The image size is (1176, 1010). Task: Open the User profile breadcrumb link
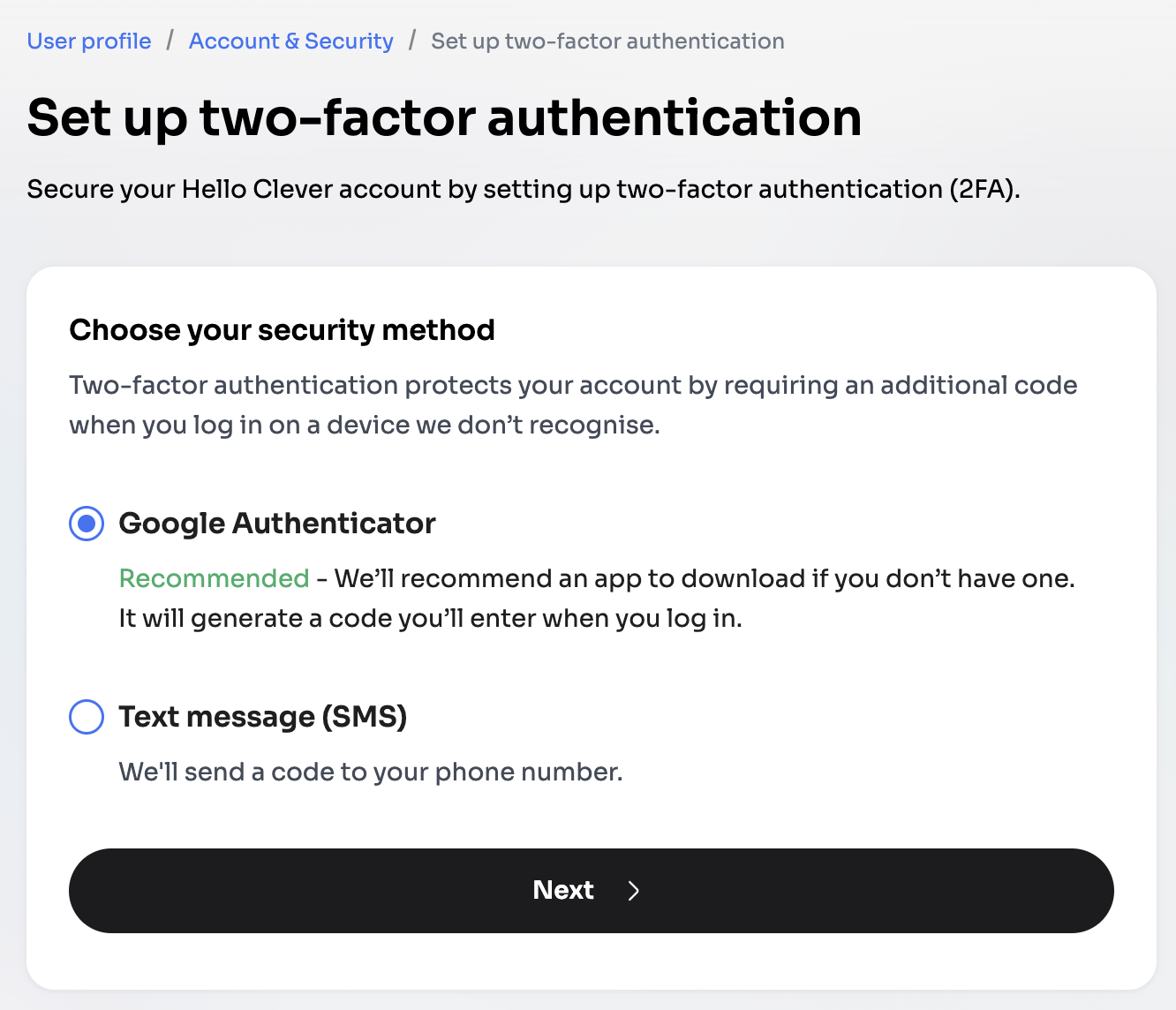point(89,41)
